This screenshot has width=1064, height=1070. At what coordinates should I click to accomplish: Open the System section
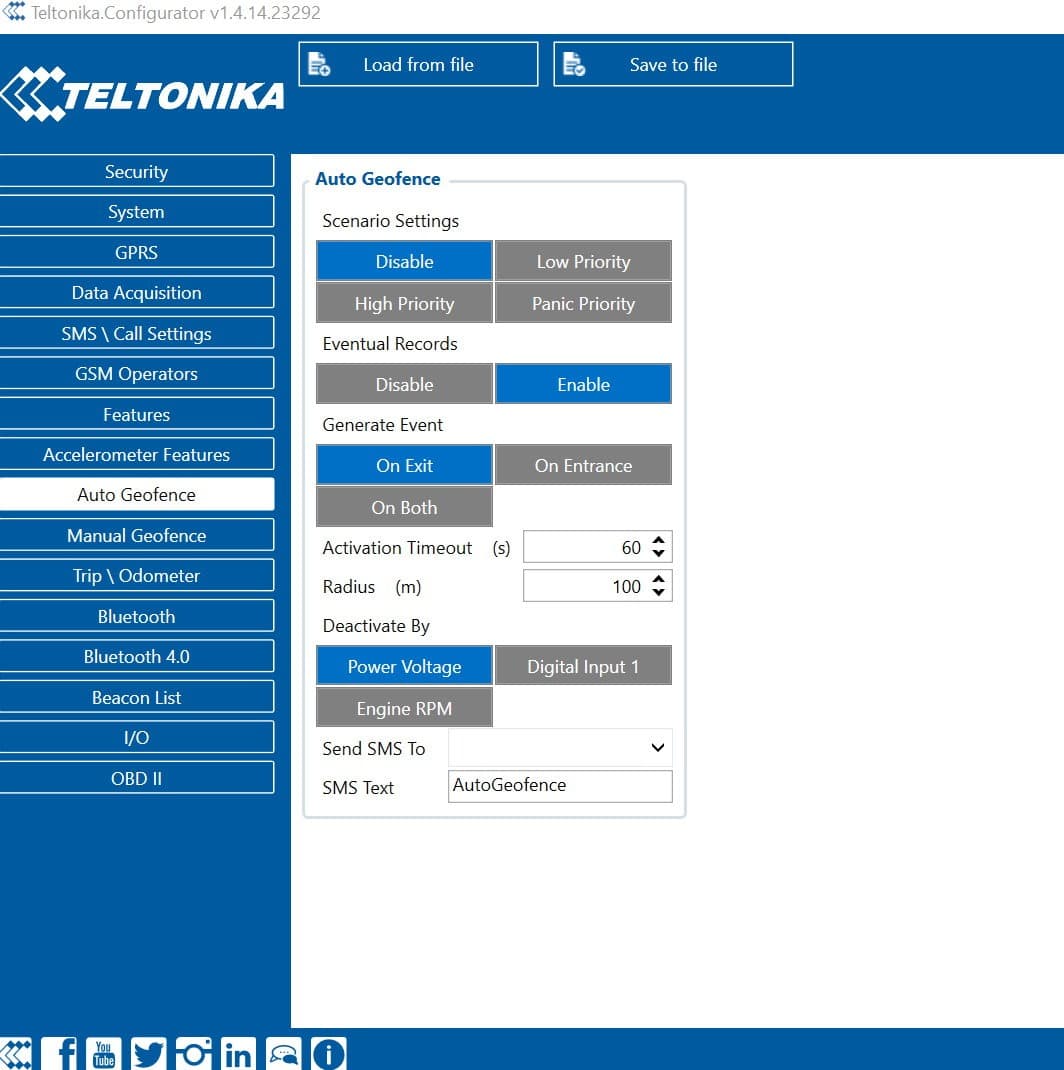coord(136,212)
